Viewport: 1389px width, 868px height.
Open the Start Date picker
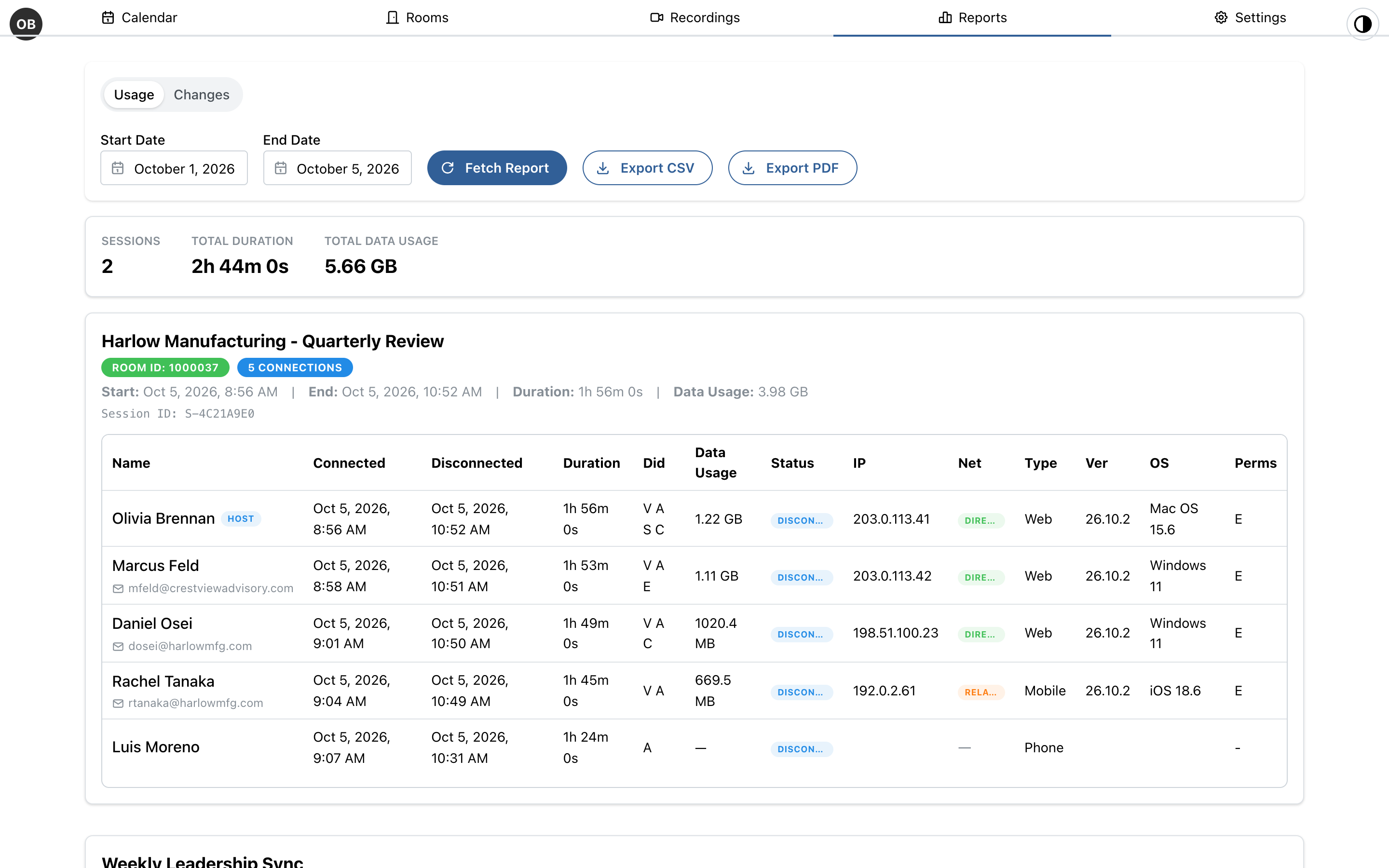click(x=174, y=168)
